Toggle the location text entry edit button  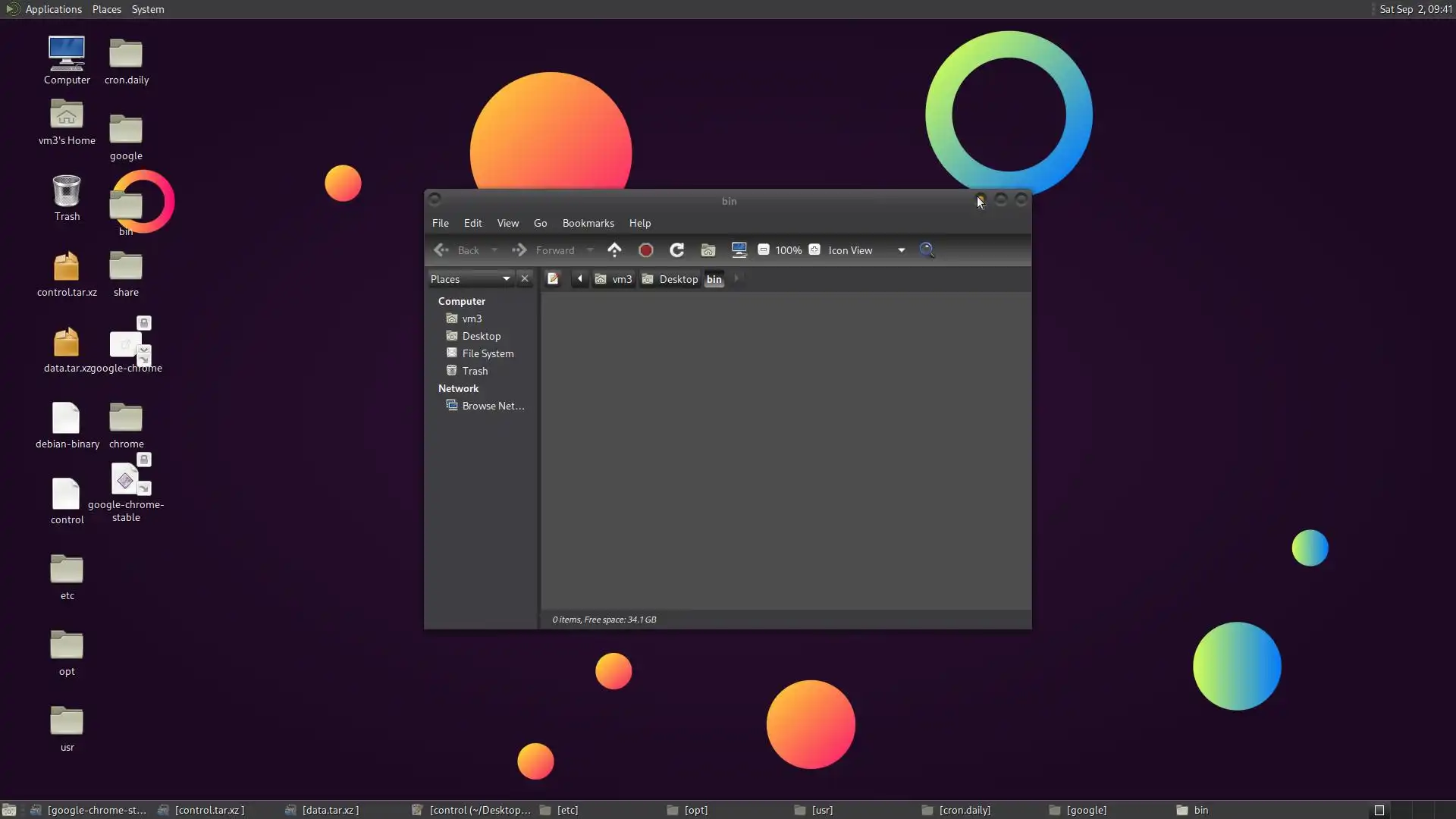[553, 279]
